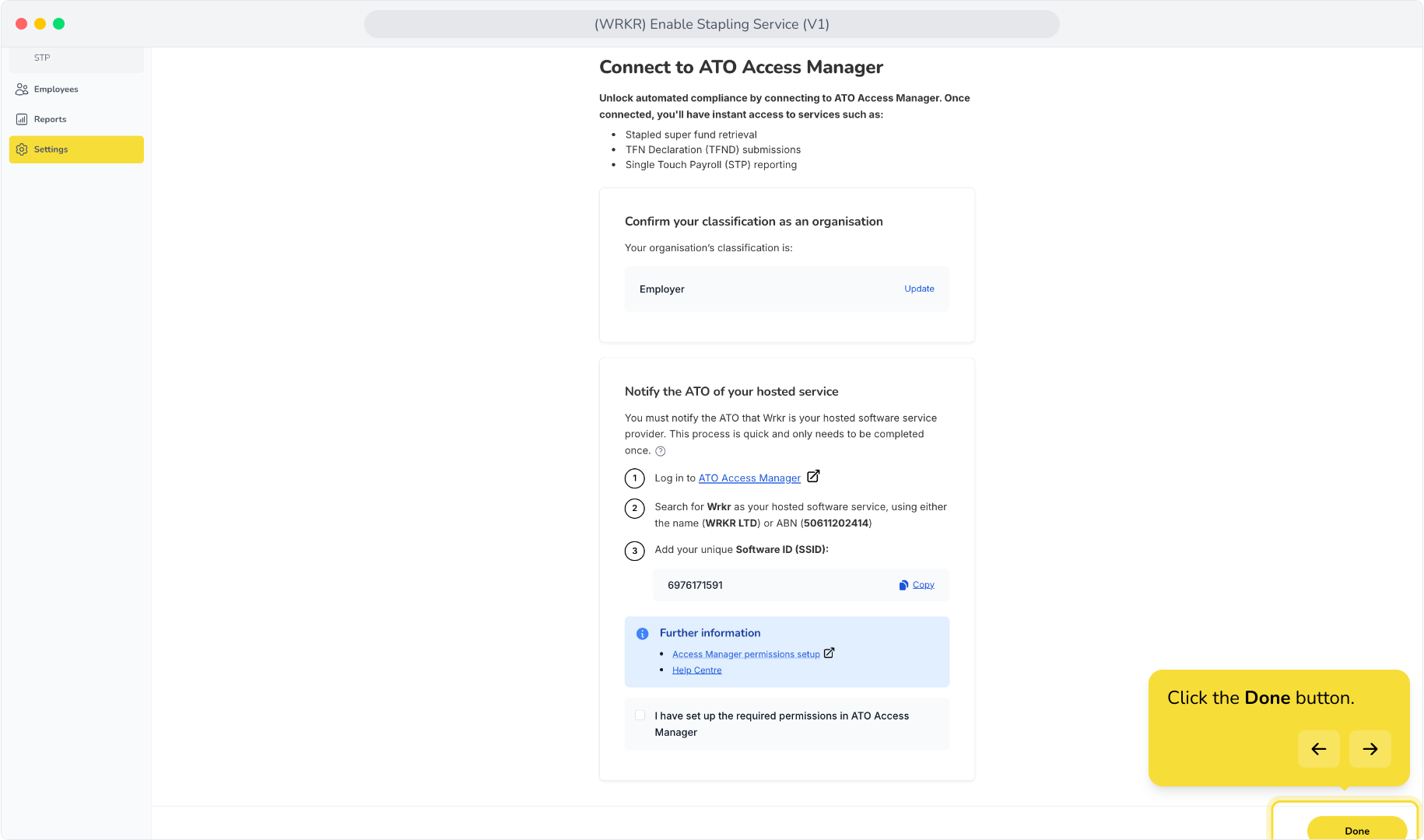This screenshot has width=1424, height=840.
Task: Click the blue info icon beside Further information
Action: click(x=643, y=634)
